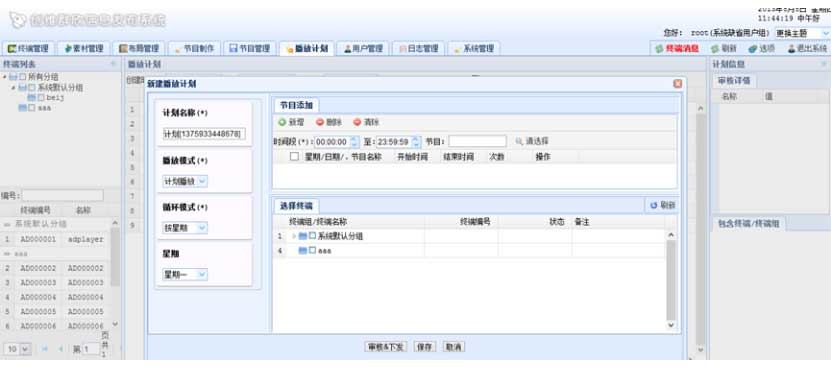This screenshot has height=367, width=831.
Task: Click terminal list scrollbar down arrow
Action: click(115, 324)
